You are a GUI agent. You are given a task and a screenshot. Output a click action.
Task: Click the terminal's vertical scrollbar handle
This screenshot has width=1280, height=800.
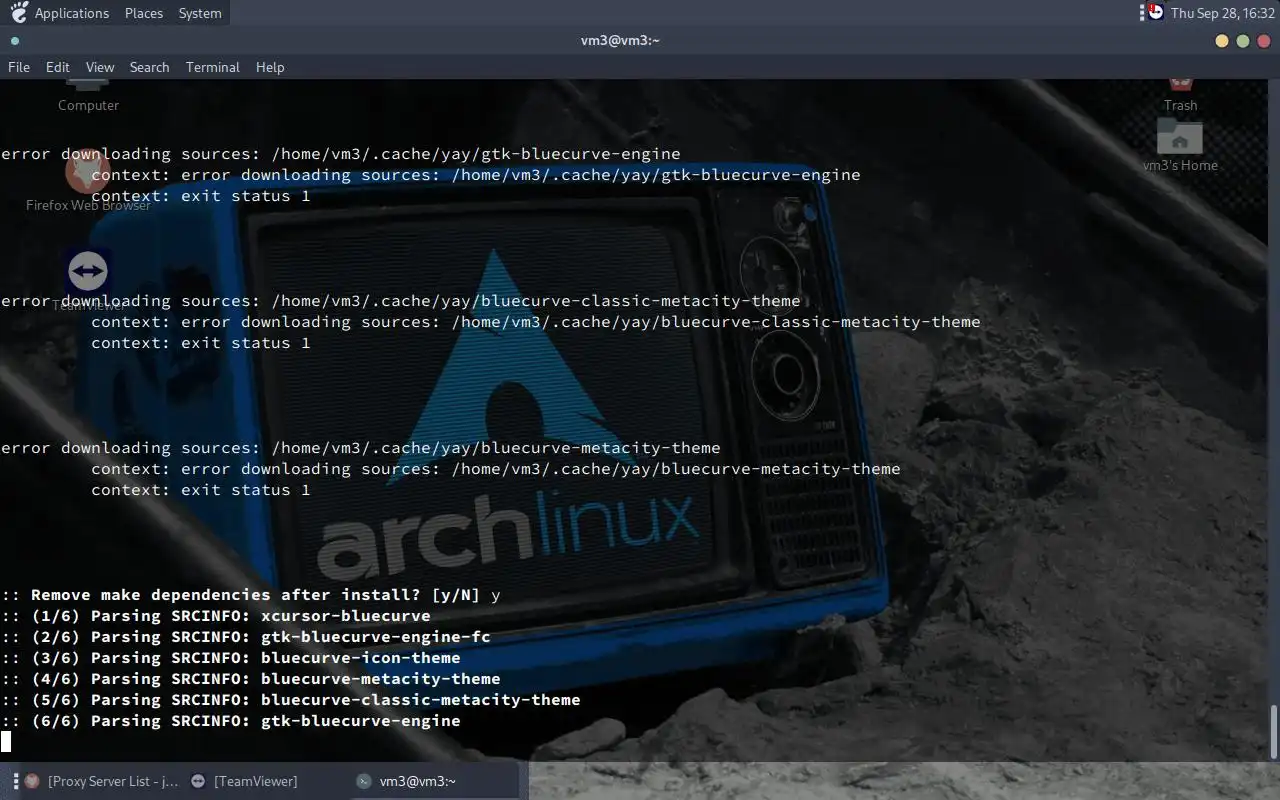coord(1273,732)
